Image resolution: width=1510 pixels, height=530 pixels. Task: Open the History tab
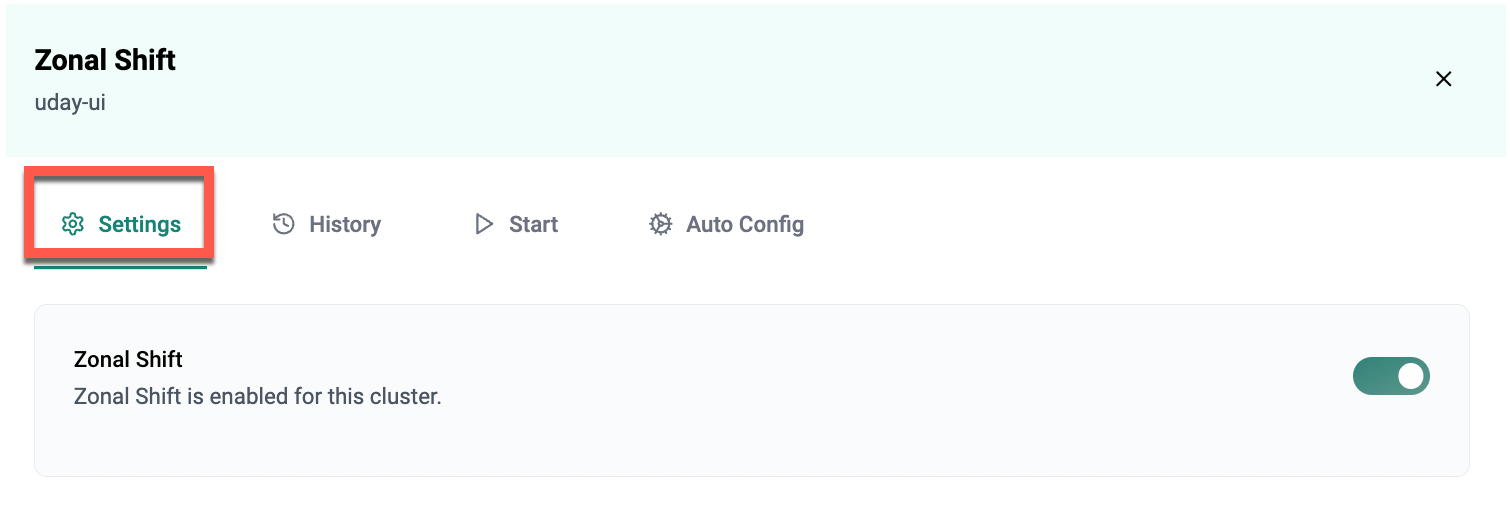(344, 224)
